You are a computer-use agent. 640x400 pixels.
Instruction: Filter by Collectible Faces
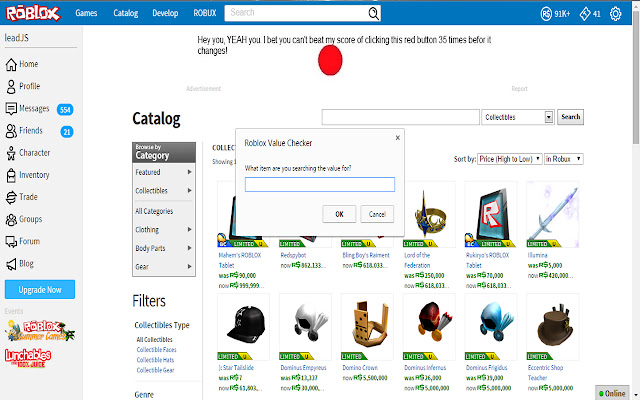[156, 350]
